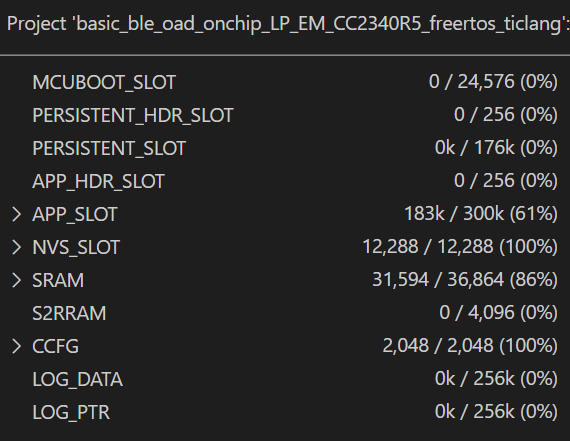Image resolution: width=570 pixels, height=441 pixels.
Task: Click the CCFG label
Action: (x=55, y=346)
